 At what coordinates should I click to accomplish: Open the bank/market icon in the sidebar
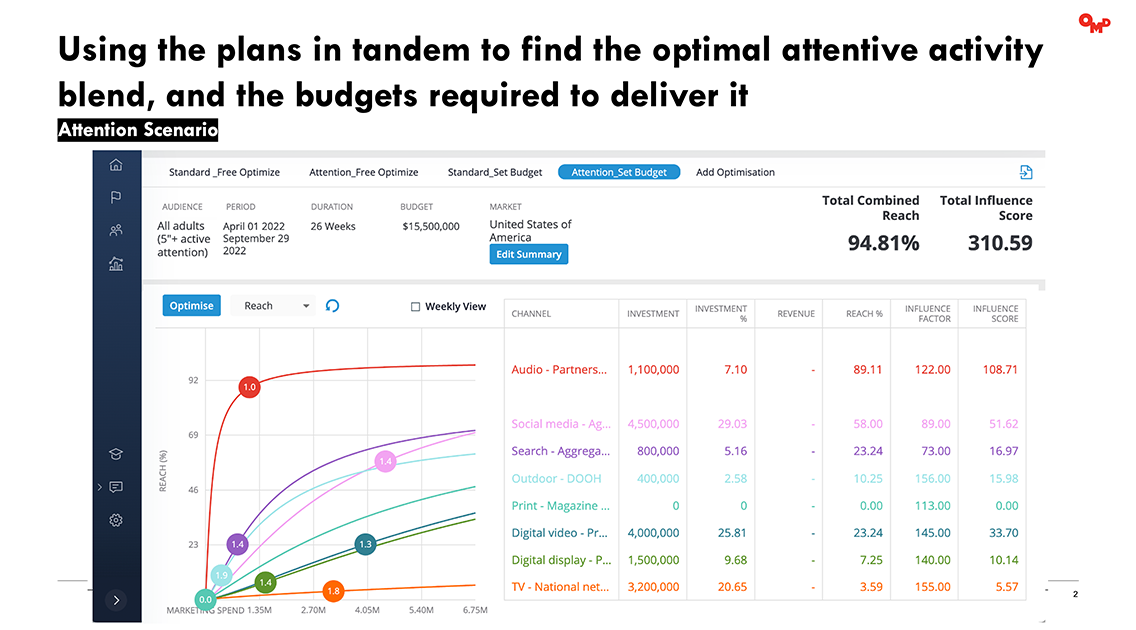pos(115,264)
